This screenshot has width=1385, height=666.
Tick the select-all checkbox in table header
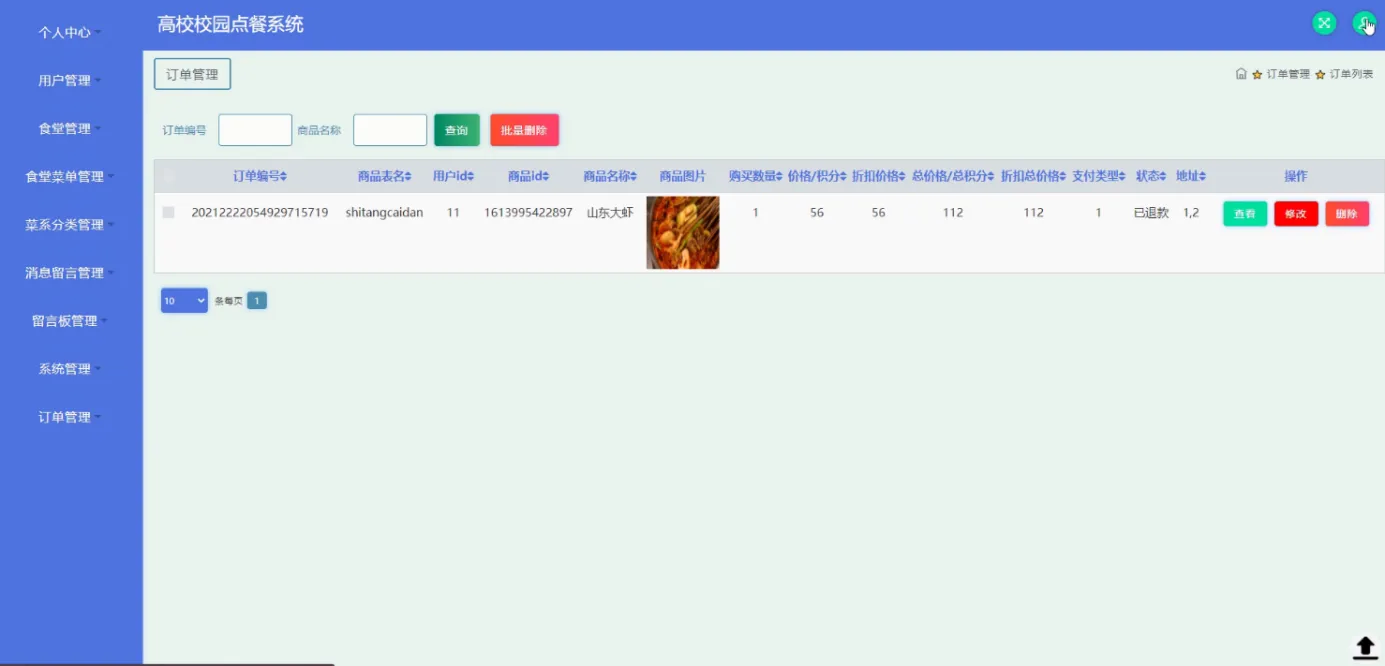click(x=168, y=176)
